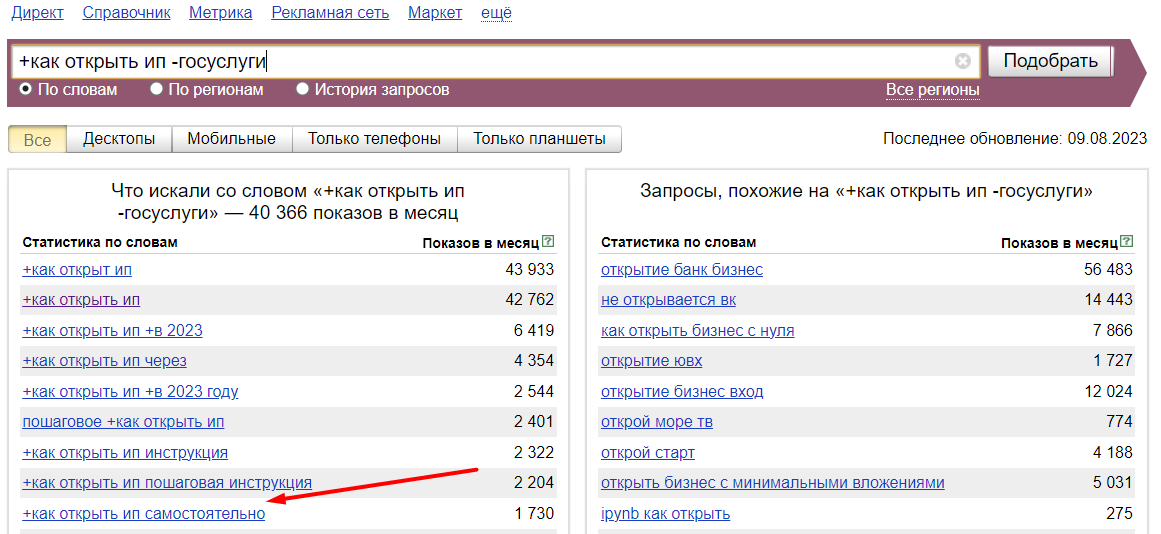
Task: Open the 'Рекламная сеть' link
Action: 330,13
